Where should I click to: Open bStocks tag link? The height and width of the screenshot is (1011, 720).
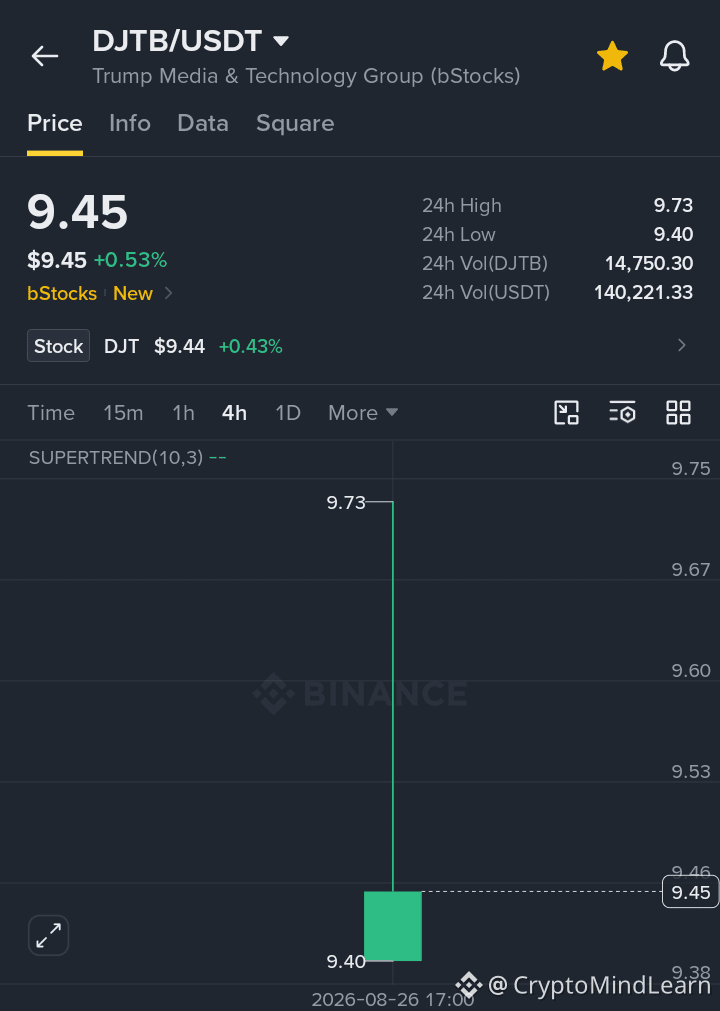pyautogui.click(x=62, y=293)
